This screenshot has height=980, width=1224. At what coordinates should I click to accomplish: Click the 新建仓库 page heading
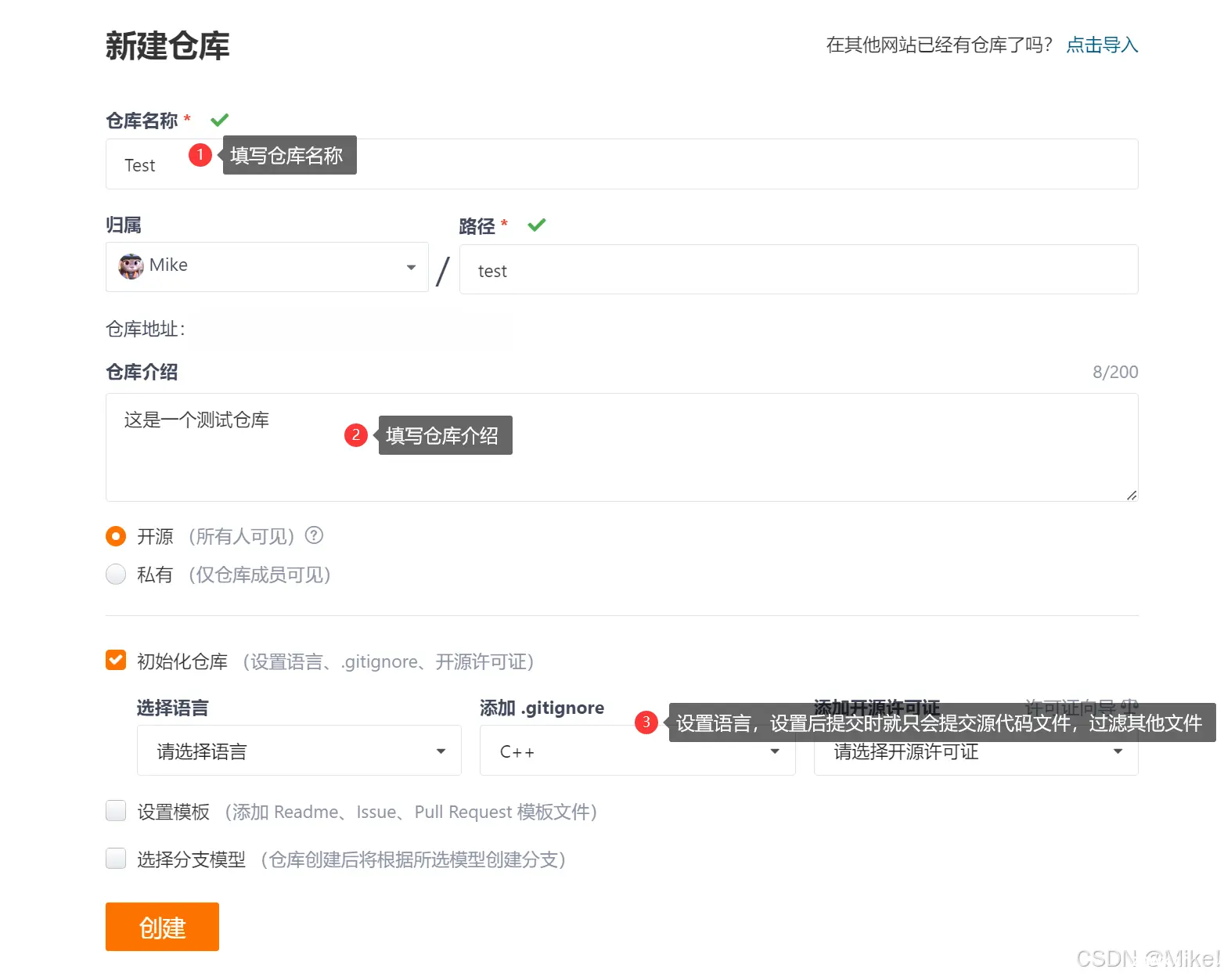pos(167,45)
